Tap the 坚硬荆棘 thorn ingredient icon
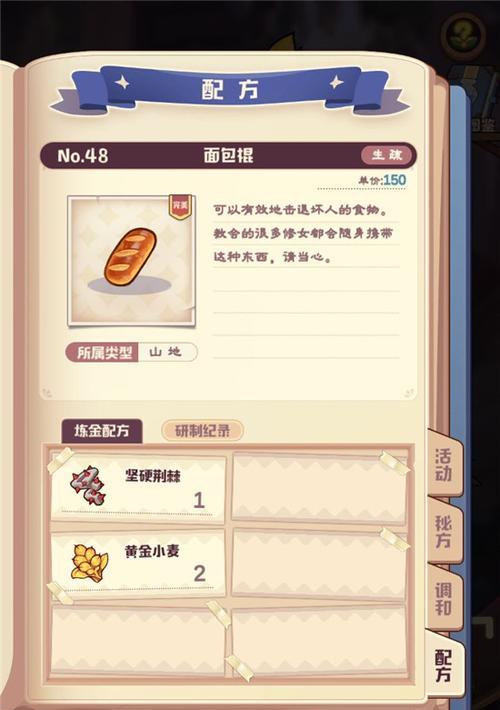 (89, 485)
